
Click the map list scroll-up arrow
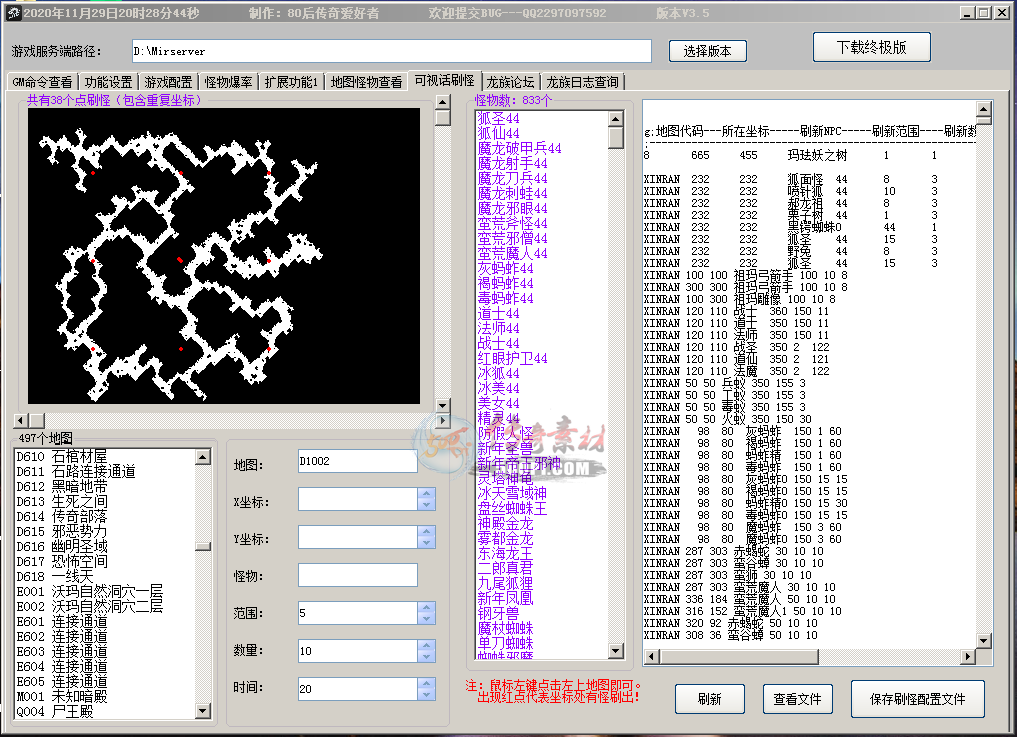(x=203, y=457)
